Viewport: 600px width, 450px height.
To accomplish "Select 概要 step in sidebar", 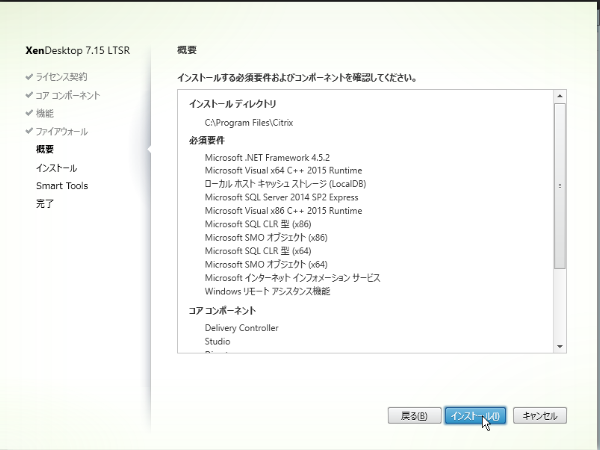I will pyautogui.click(x=45, y=149).
